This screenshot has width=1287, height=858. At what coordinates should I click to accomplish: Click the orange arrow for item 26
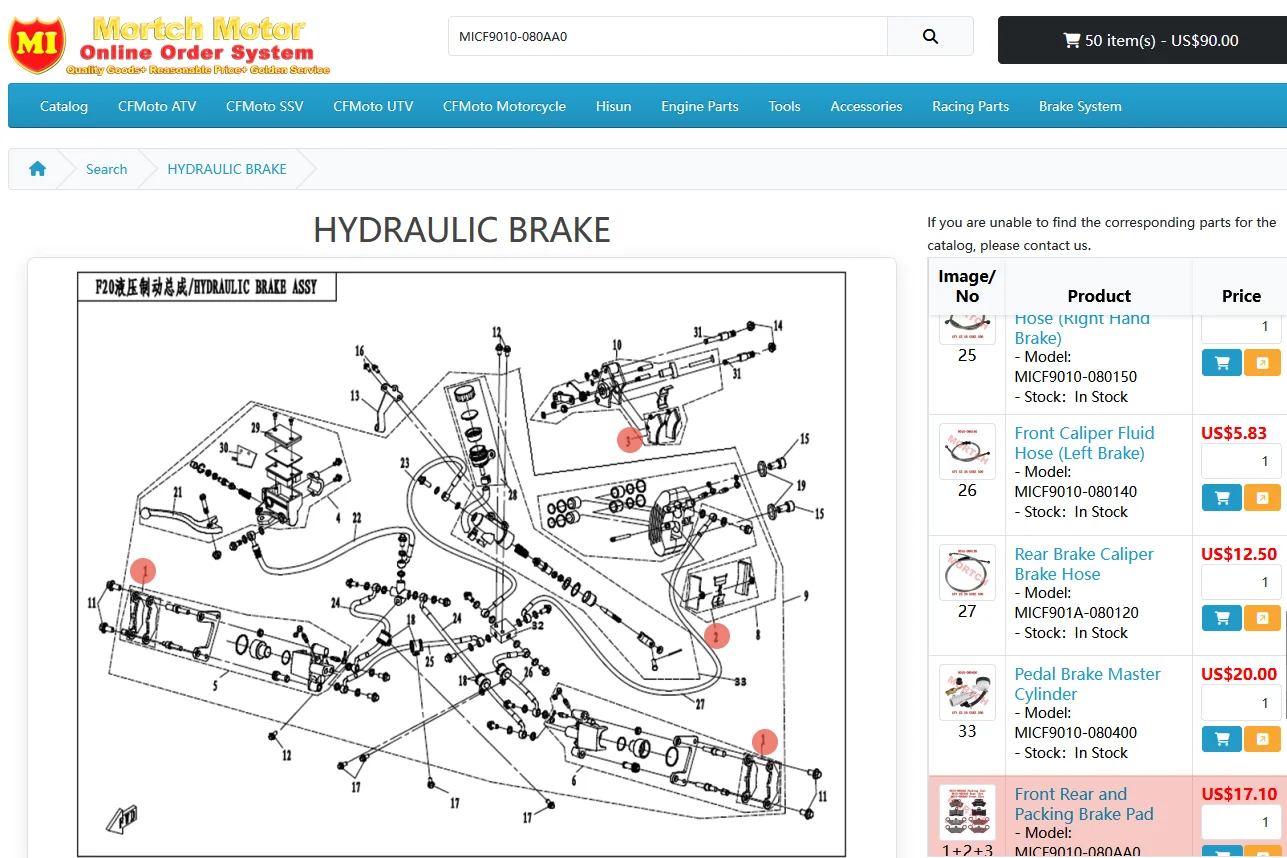click(1262, 497)
